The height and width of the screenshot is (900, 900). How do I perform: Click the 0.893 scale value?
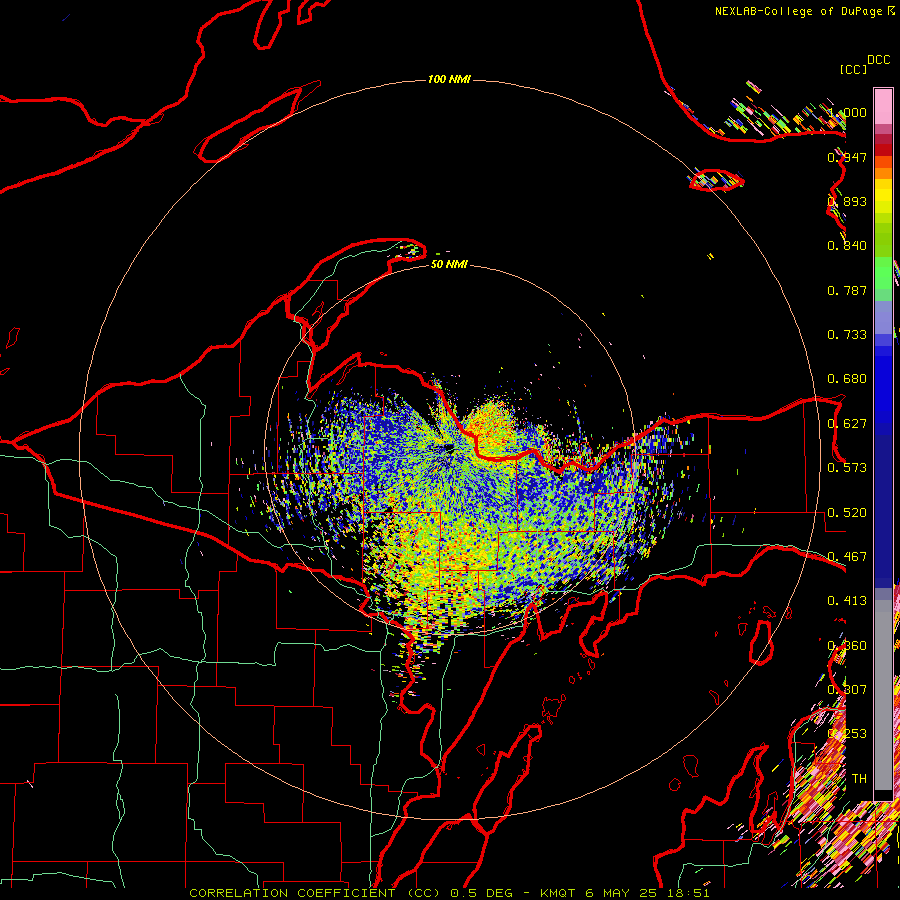point(847,201)
